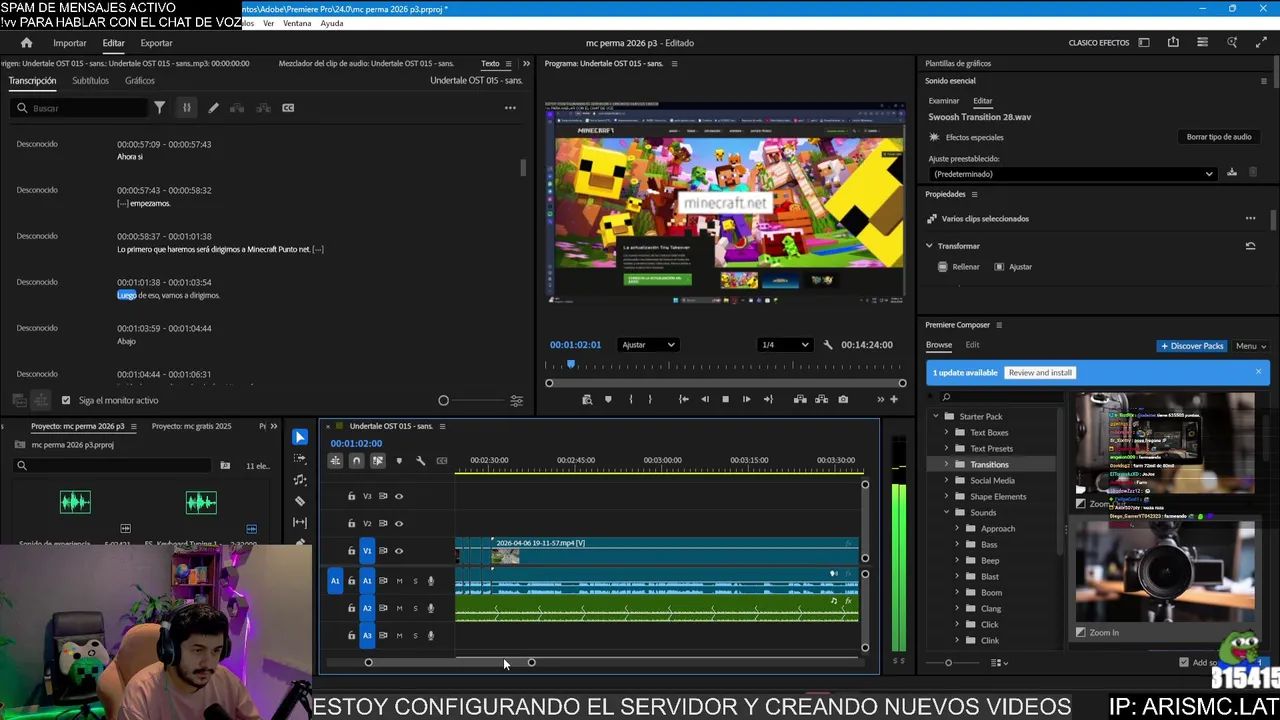This screenshot has width=1280, height=720.
Task: Enable voice-over record on A3
Action: 431,635
